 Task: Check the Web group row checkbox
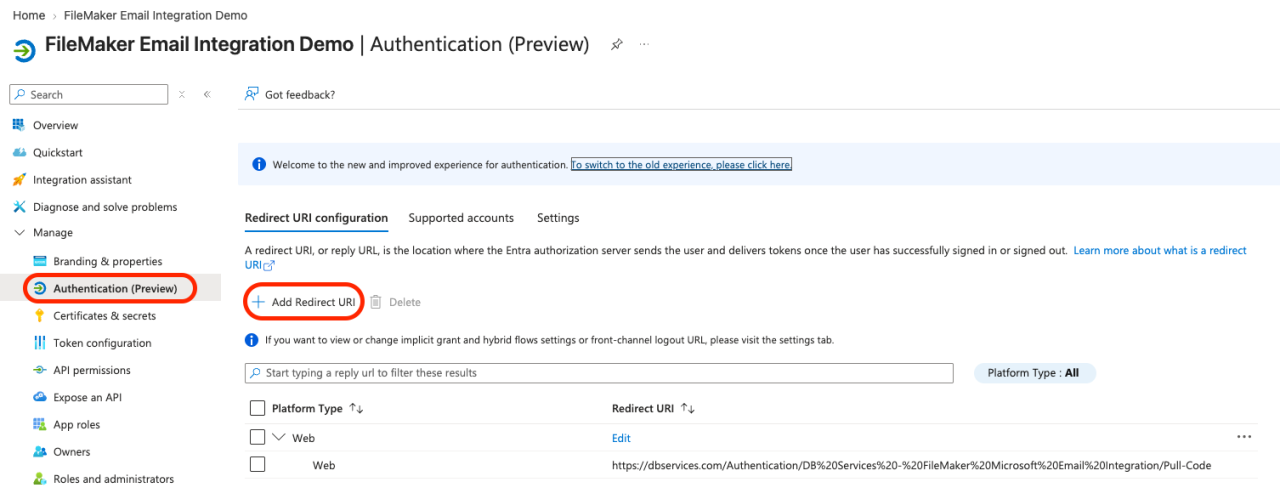tap(257, 437)
